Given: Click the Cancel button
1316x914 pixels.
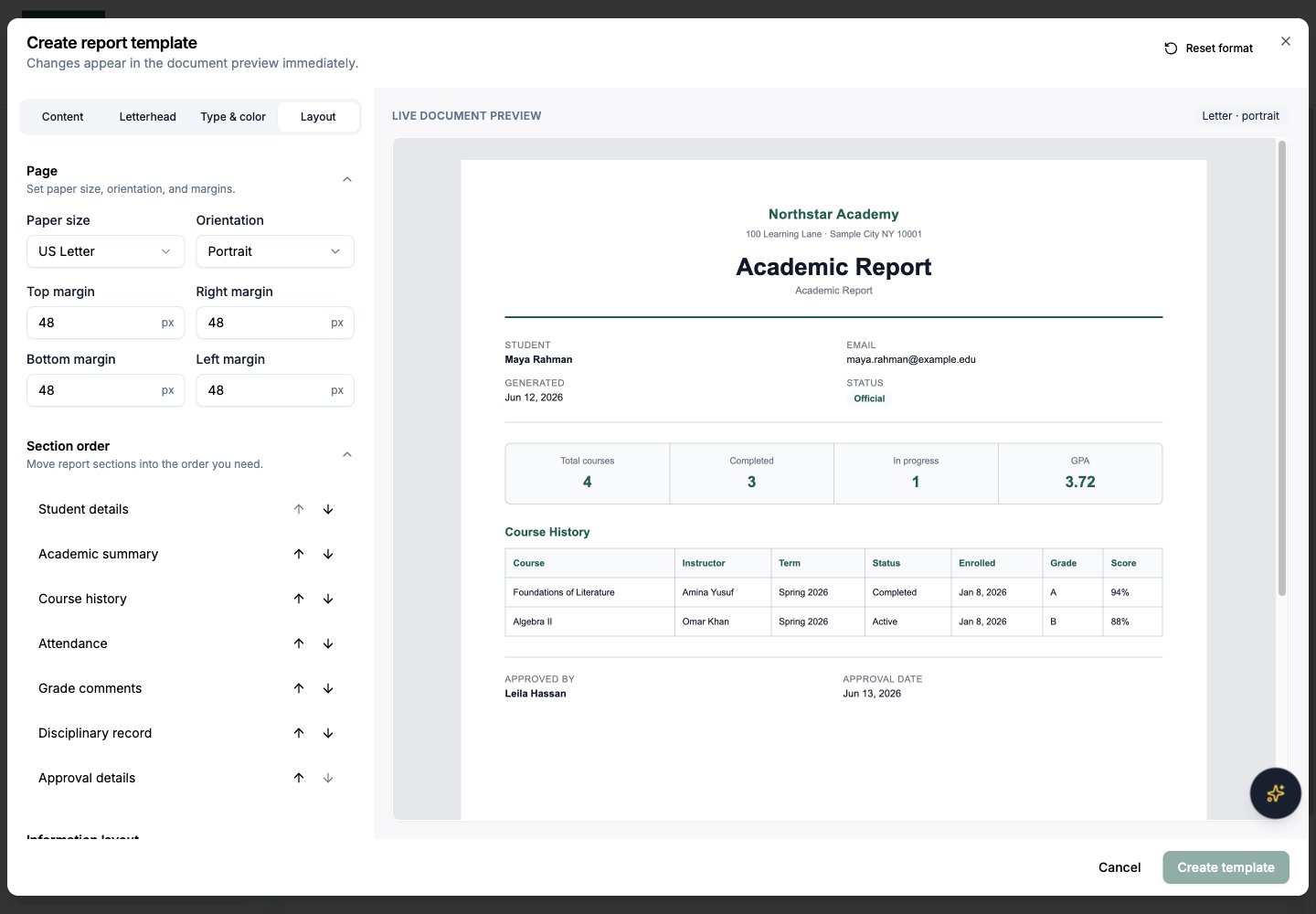Looking at the screenshot, I should pos(1120,867).
